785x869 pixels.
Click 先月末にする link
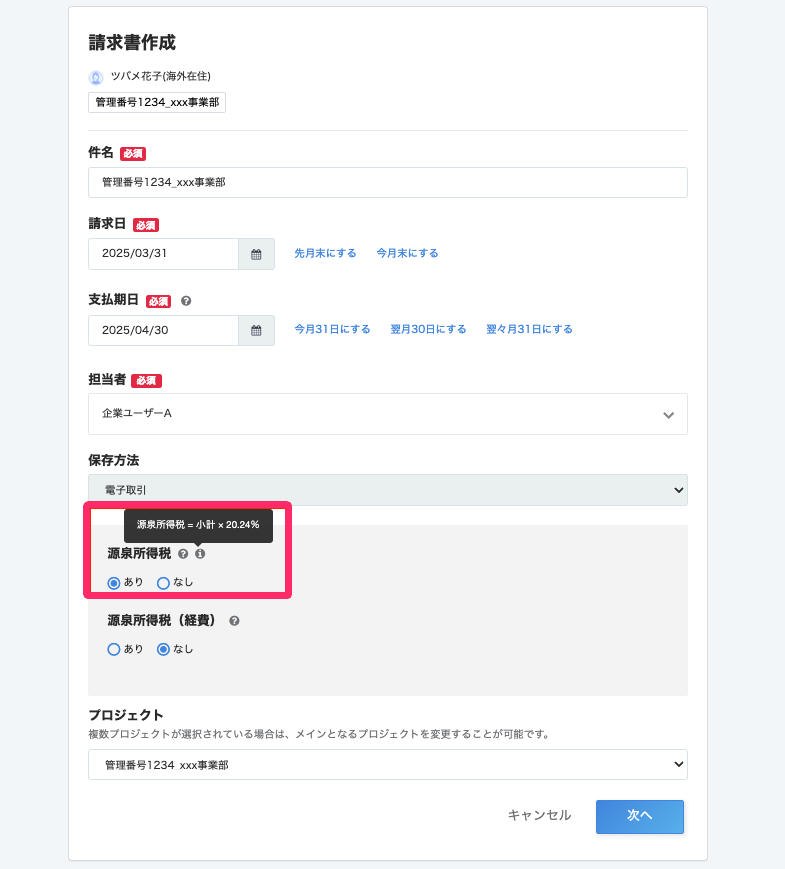(325, 253)
